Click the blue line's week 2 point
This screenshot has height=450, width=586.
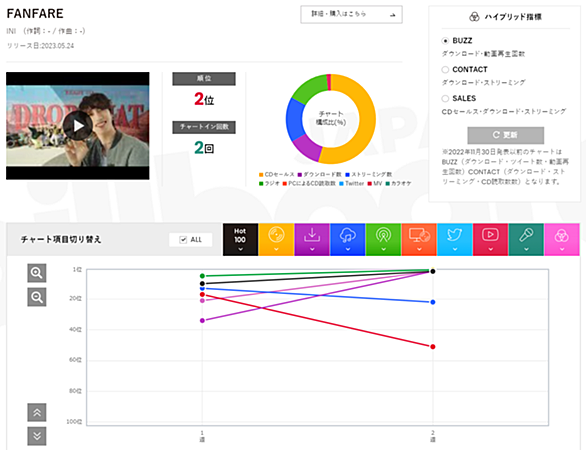point(433,302)
